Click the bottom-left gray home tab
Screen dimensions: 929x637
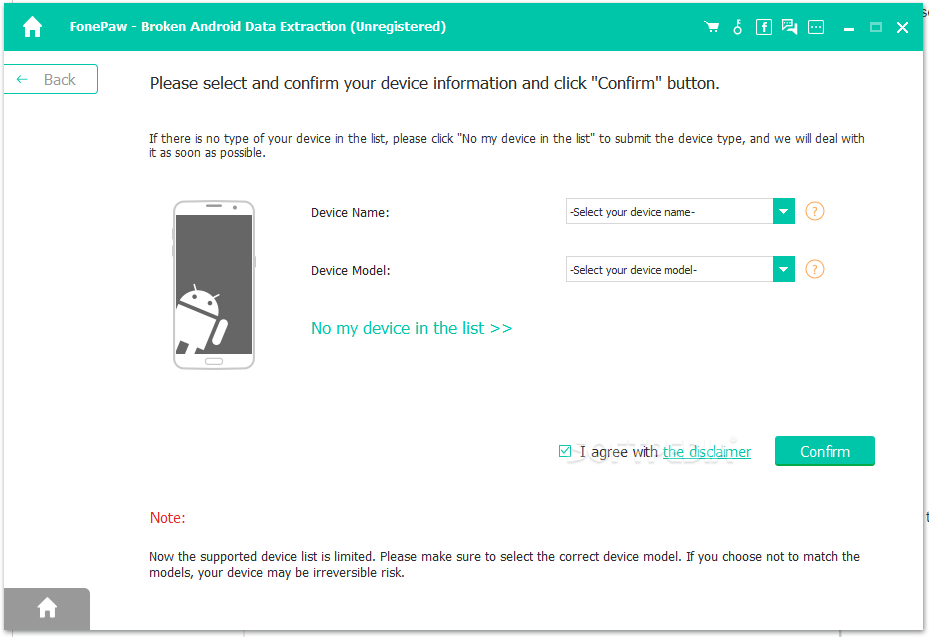click(x=47, y=608)
